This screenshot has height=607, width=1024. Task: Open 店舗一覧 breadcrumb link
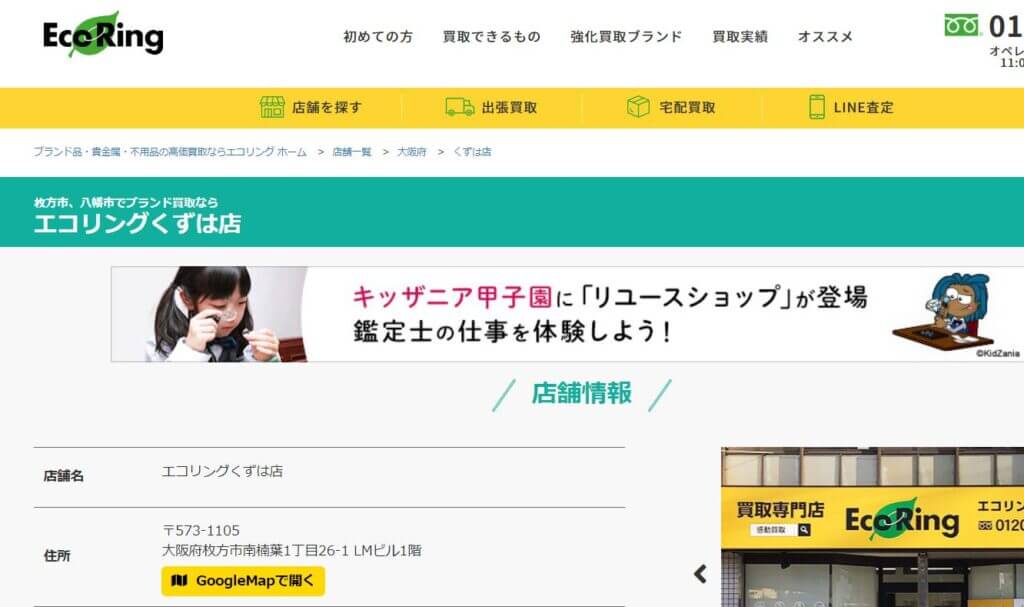click(351, 152)
